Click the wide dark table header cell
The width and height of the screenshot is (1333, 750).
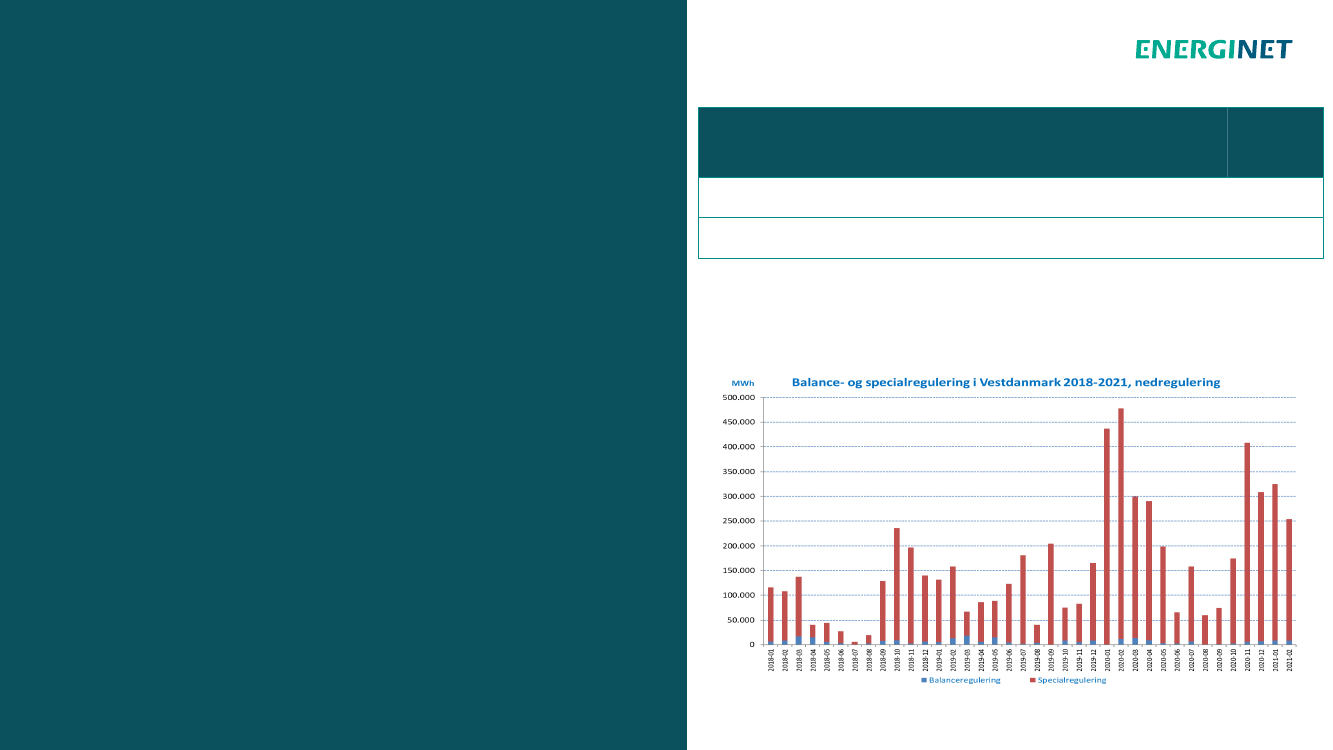[x=962, y=142]
